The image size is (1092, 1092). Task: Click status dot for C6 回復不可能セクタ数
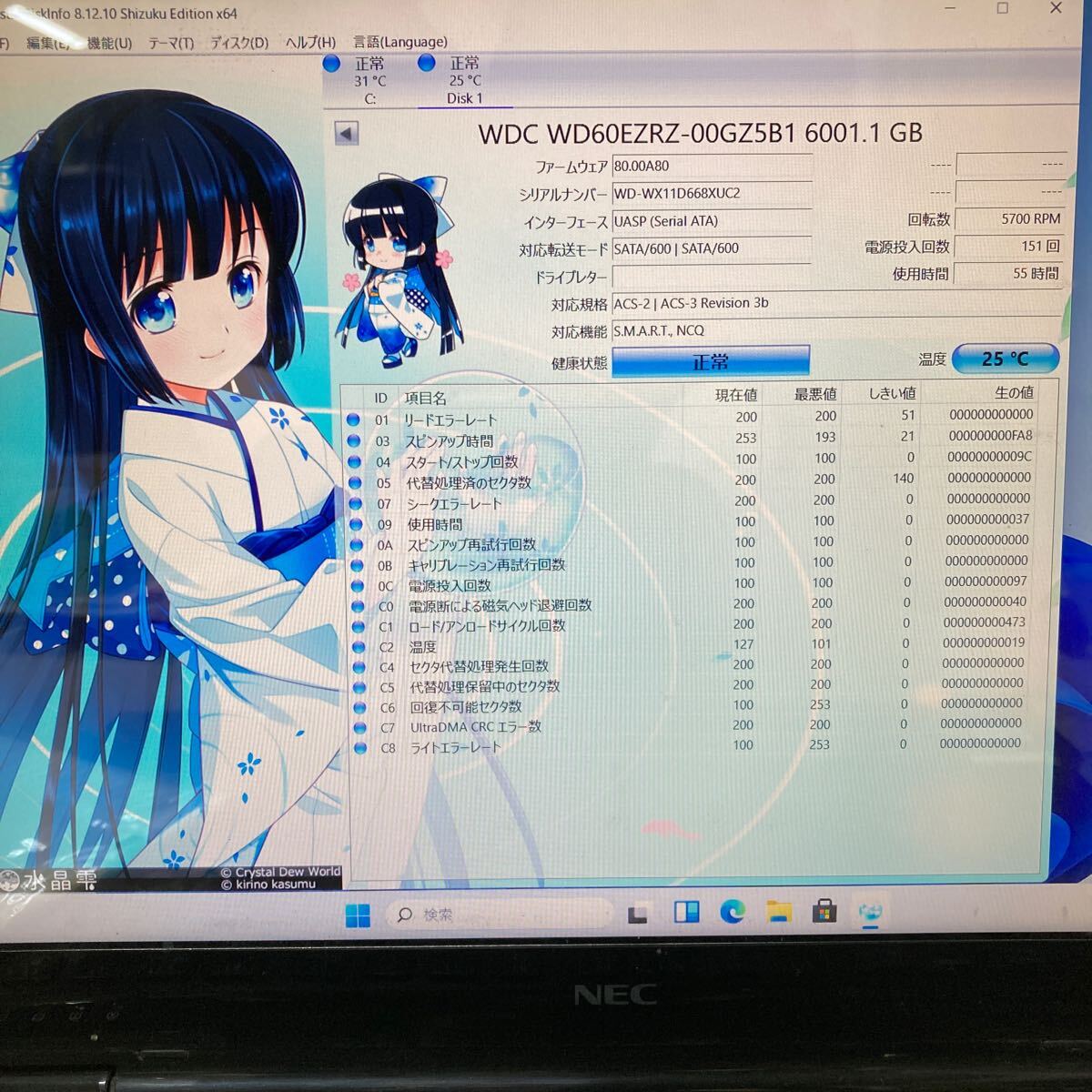click(359, 707)
